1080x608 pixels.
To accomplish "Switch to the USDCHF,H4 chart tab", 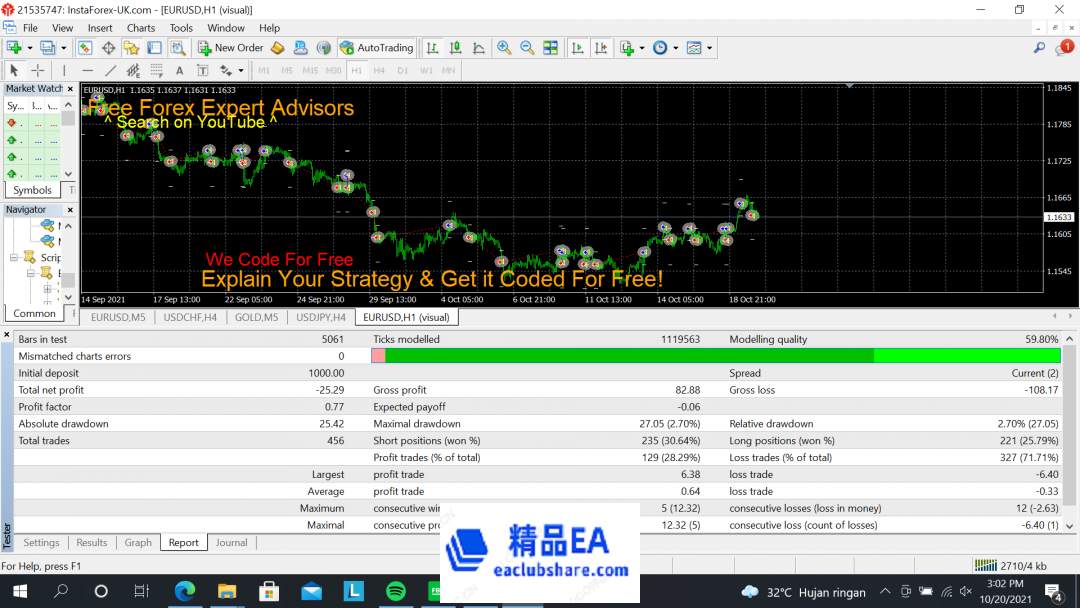I will (190, 317).
